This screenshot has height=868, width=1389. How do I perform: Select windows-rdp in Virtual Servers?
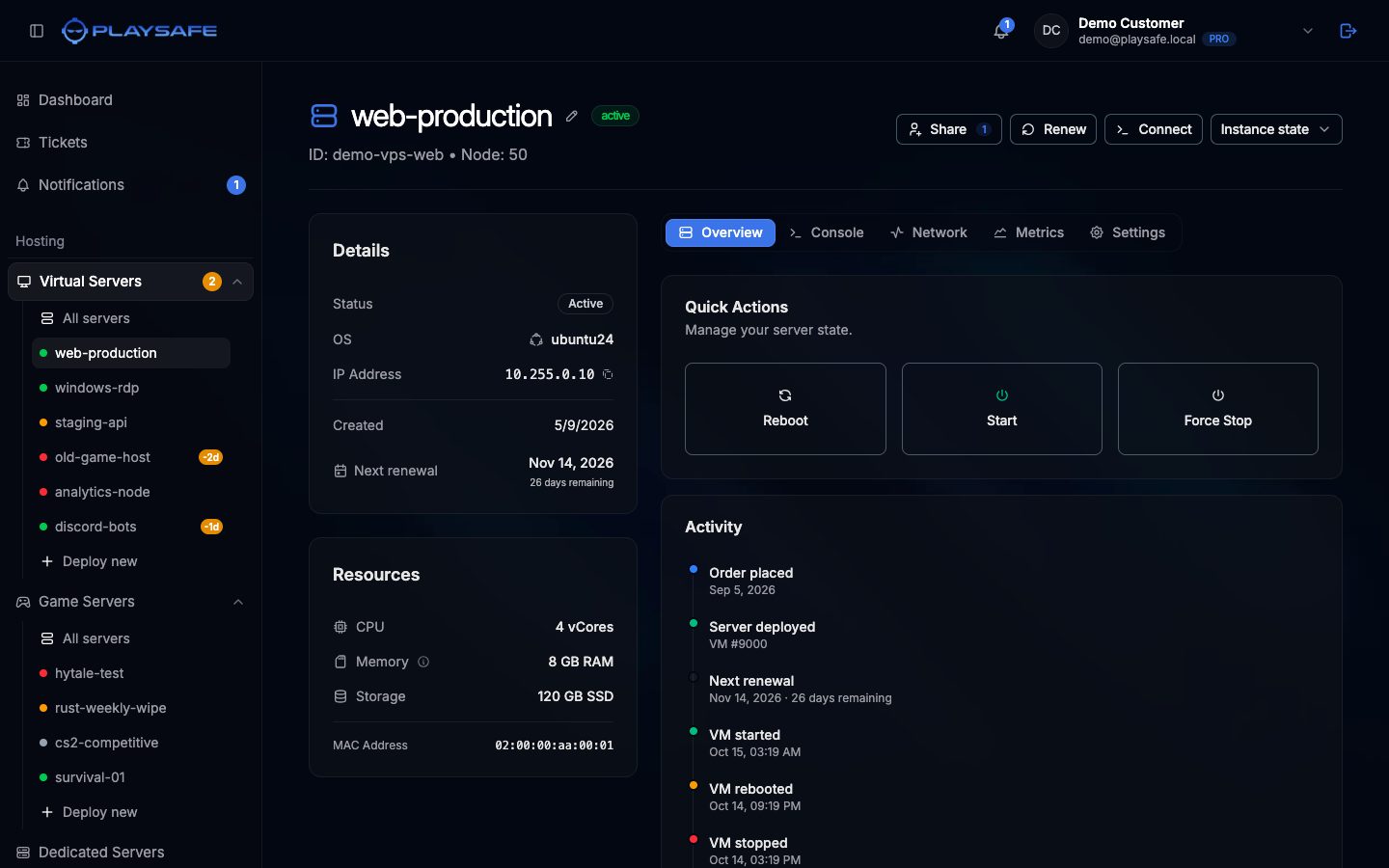tap(131, 388)
